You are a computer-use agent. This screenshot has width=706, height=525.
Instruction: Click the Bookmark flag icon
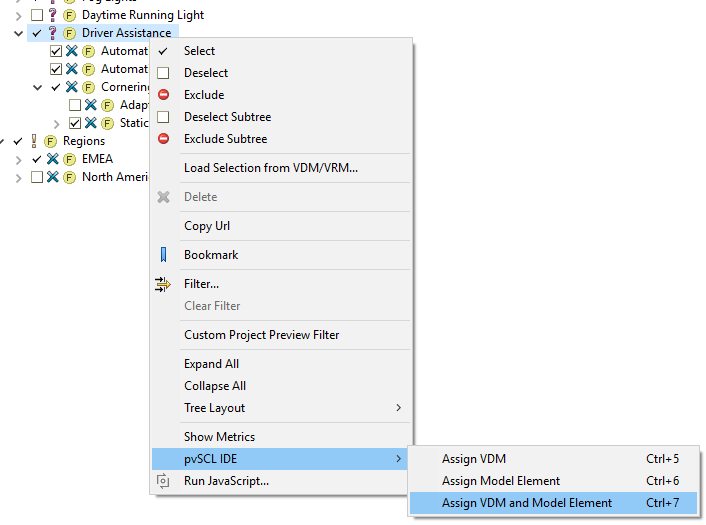pyautogui.click(x=163, y=255)
